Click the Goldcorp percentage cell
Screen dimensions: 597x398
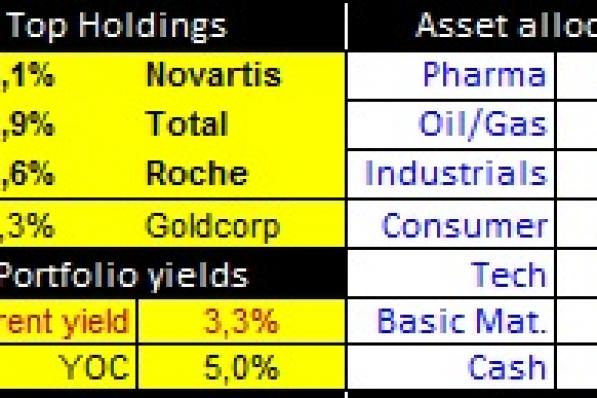point(27,226)
